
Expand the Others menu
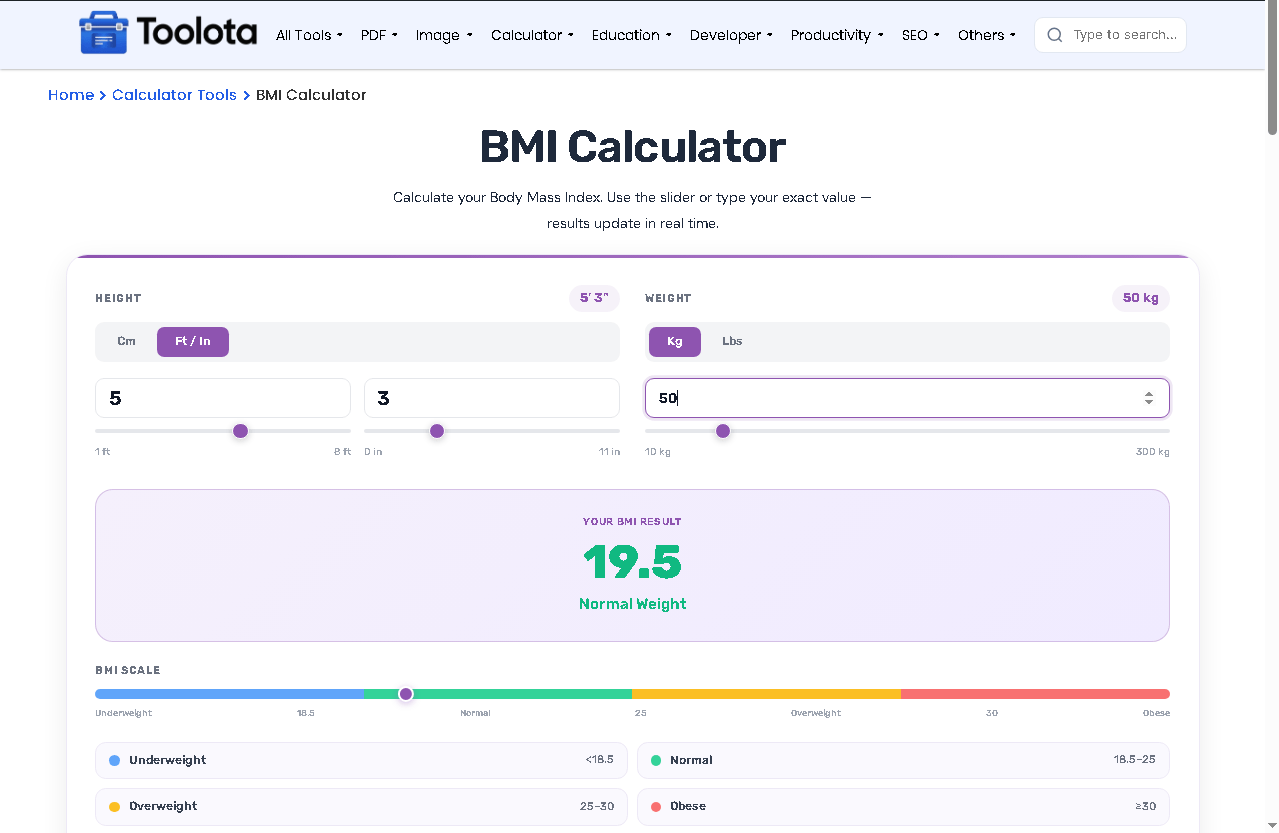[986, 35]
